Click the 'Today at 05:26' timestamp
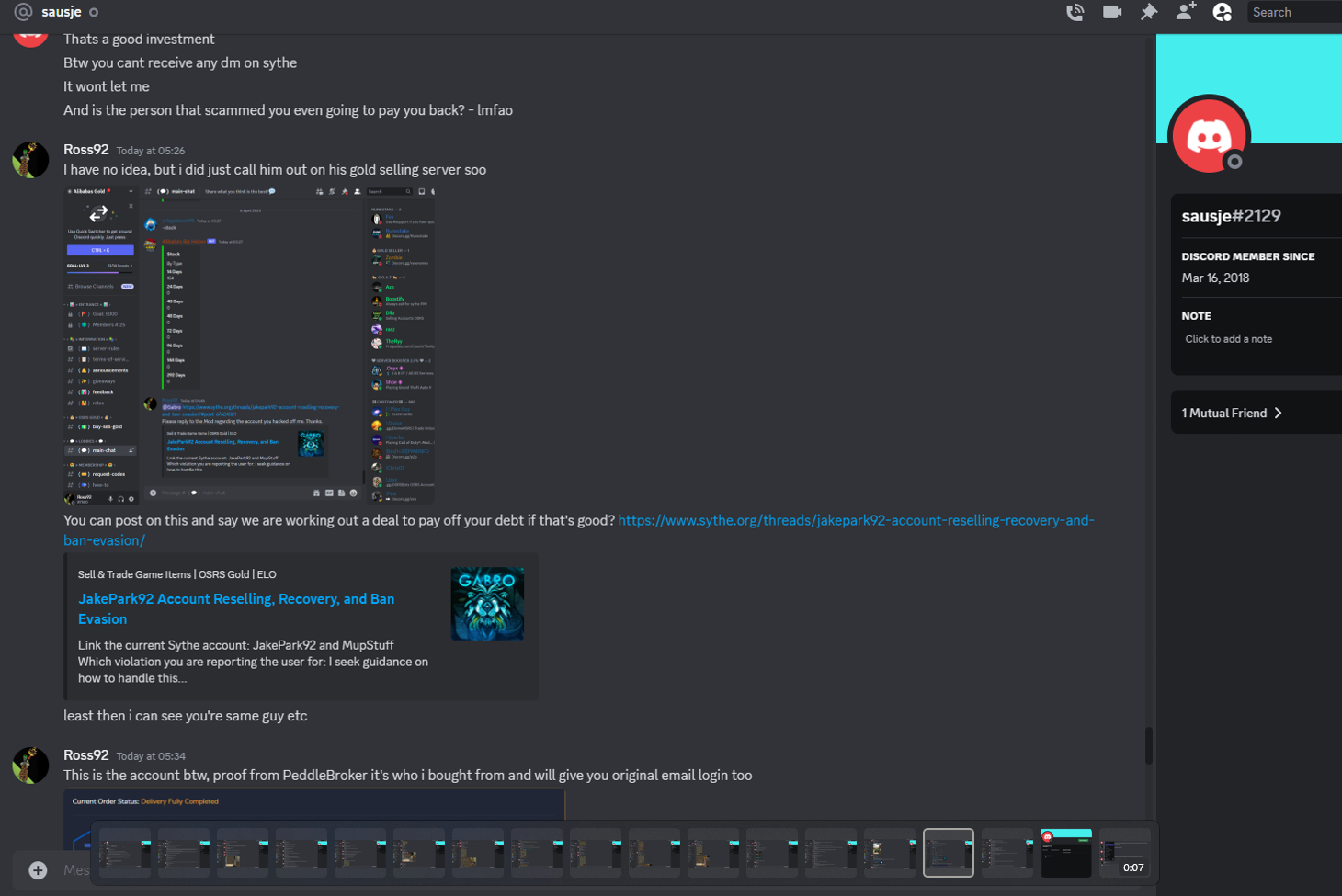The image size is (1342, 896). pyautogui.click(x=151, y=151)
